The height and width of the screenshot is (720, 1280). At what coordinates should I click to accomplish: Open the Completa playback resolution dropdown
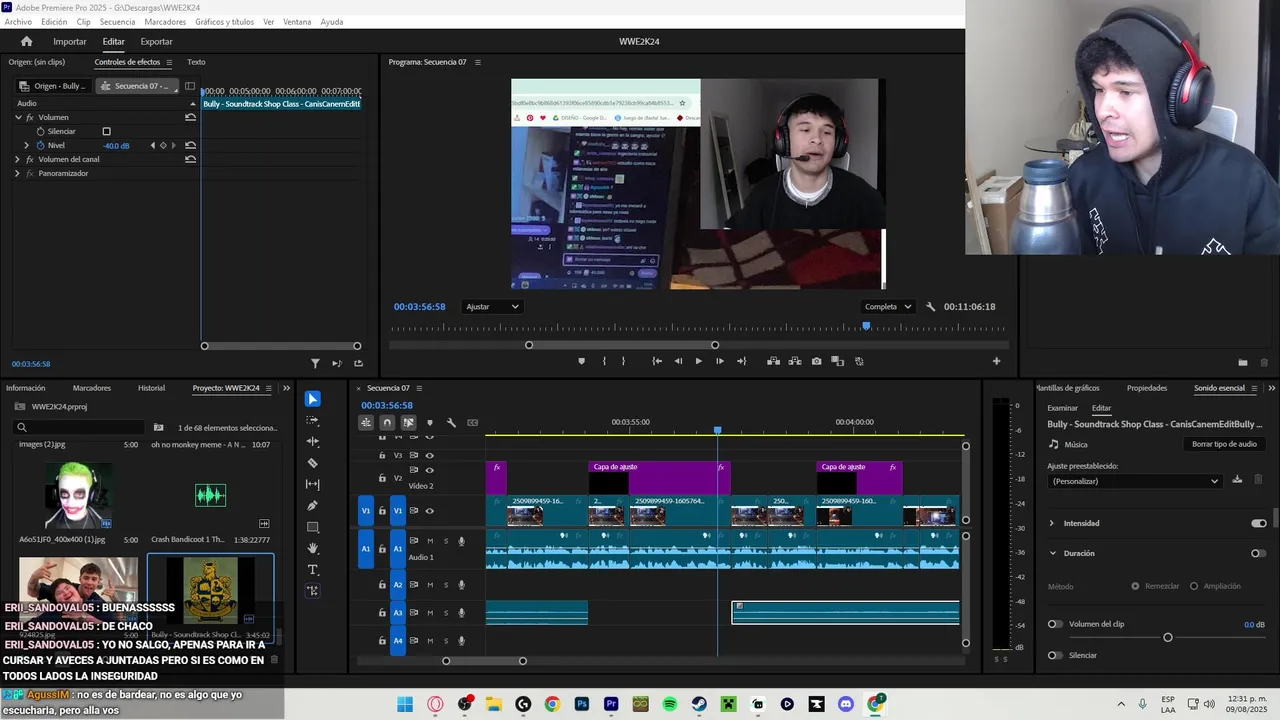tap(888, 307)
